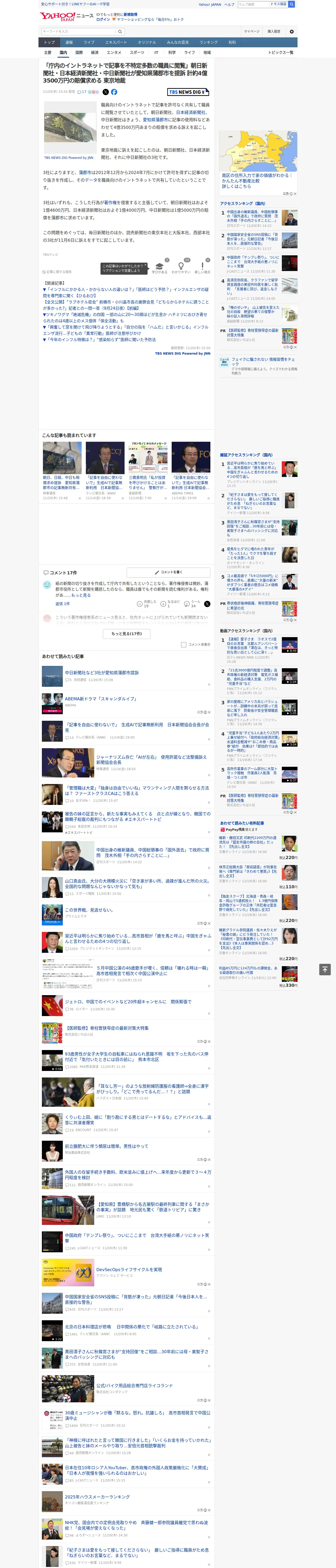Toggle the コメント非表示 checkbox
336x1568 pixels.
click(183, 645)
